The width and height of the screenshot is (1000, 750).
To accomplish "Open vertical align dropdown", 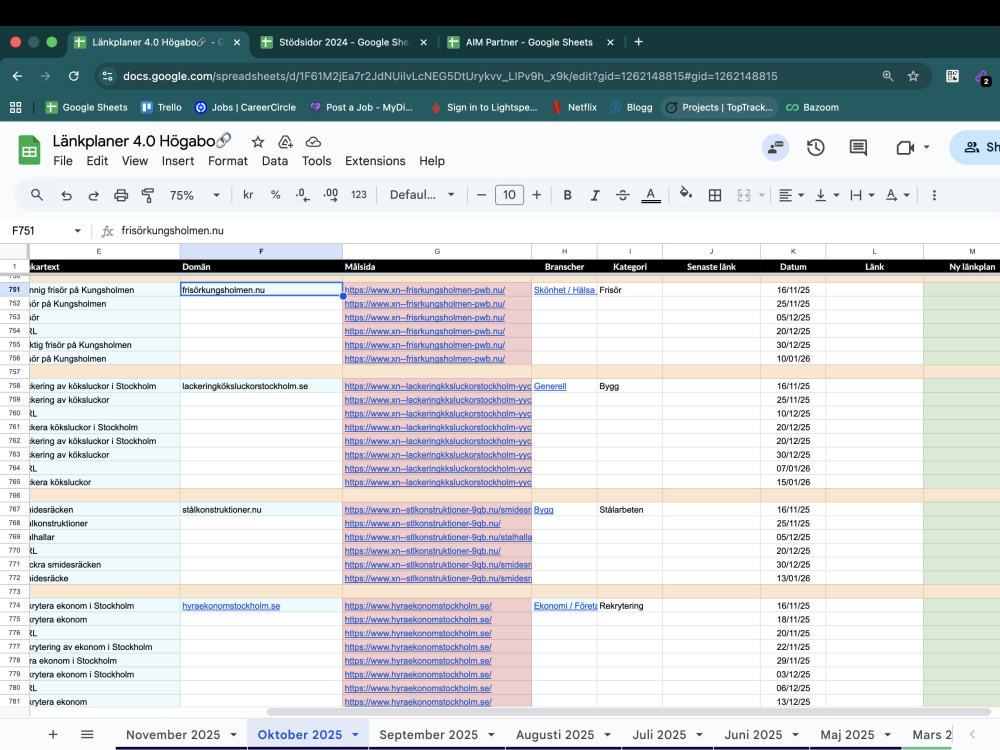I will click(x=827, y=195).
